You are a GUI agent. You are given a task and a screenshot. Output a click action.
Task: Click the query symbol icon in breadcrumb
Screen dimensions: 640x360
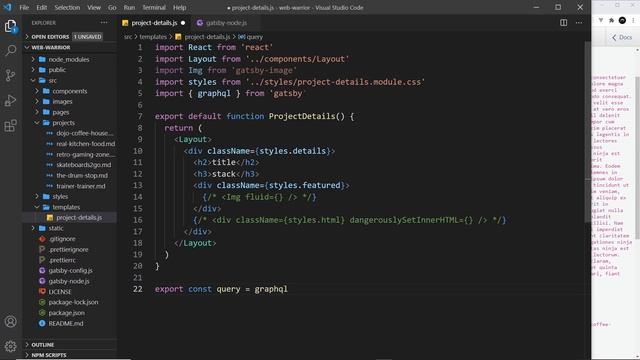click(x=241, y=37)
